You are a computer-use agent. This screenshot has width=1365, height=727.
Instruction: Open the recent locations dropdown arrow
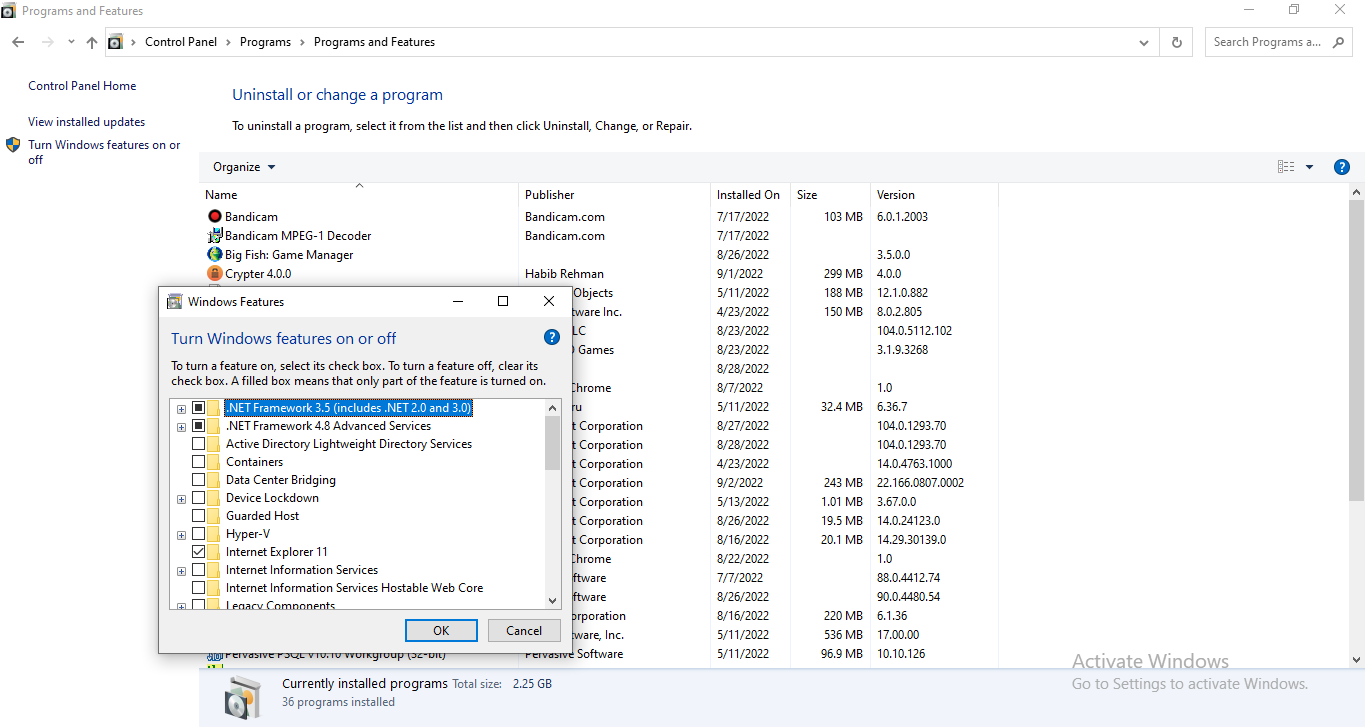click(71, 42)
